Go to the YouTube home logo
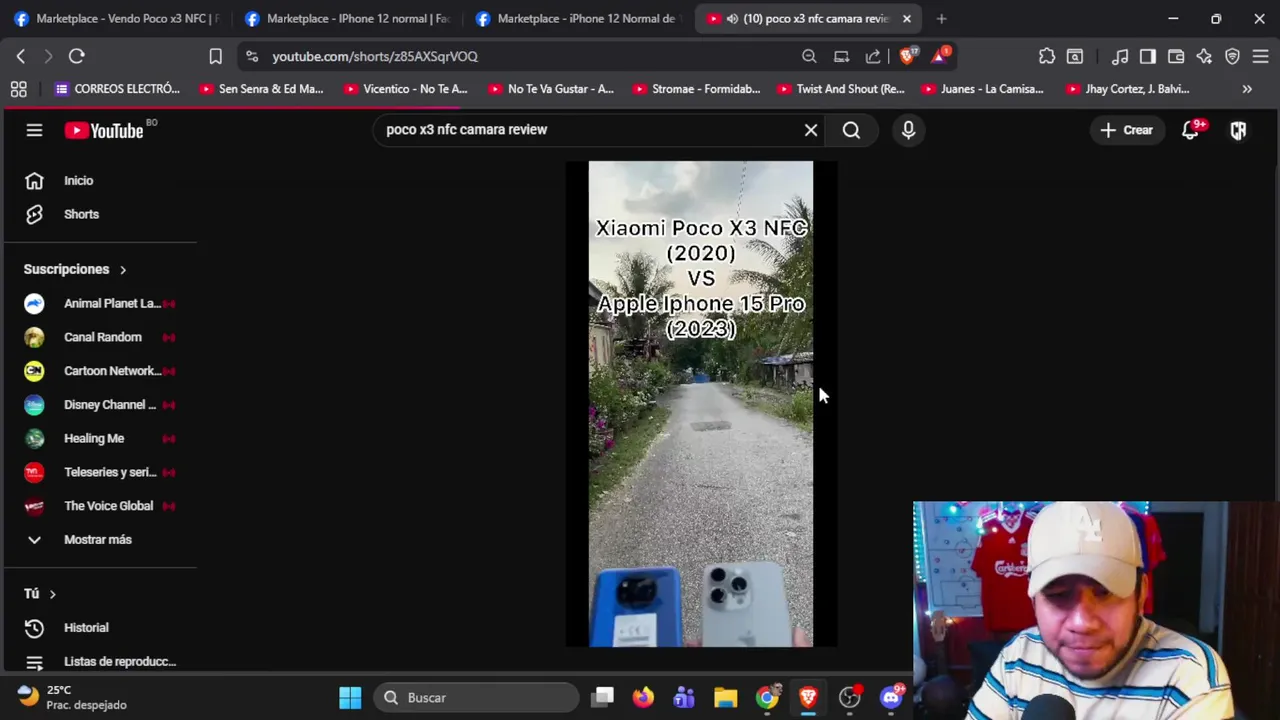The width and height of the screenshot is (1280, 720). pos(105,130)
